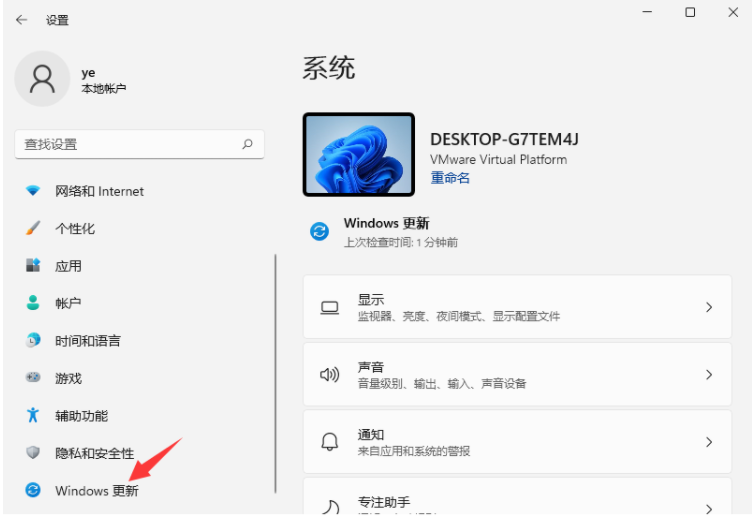The height and width of the screenshot is (532, 752).
Task: Open 游戏 settings
Action: pos(68,378)
